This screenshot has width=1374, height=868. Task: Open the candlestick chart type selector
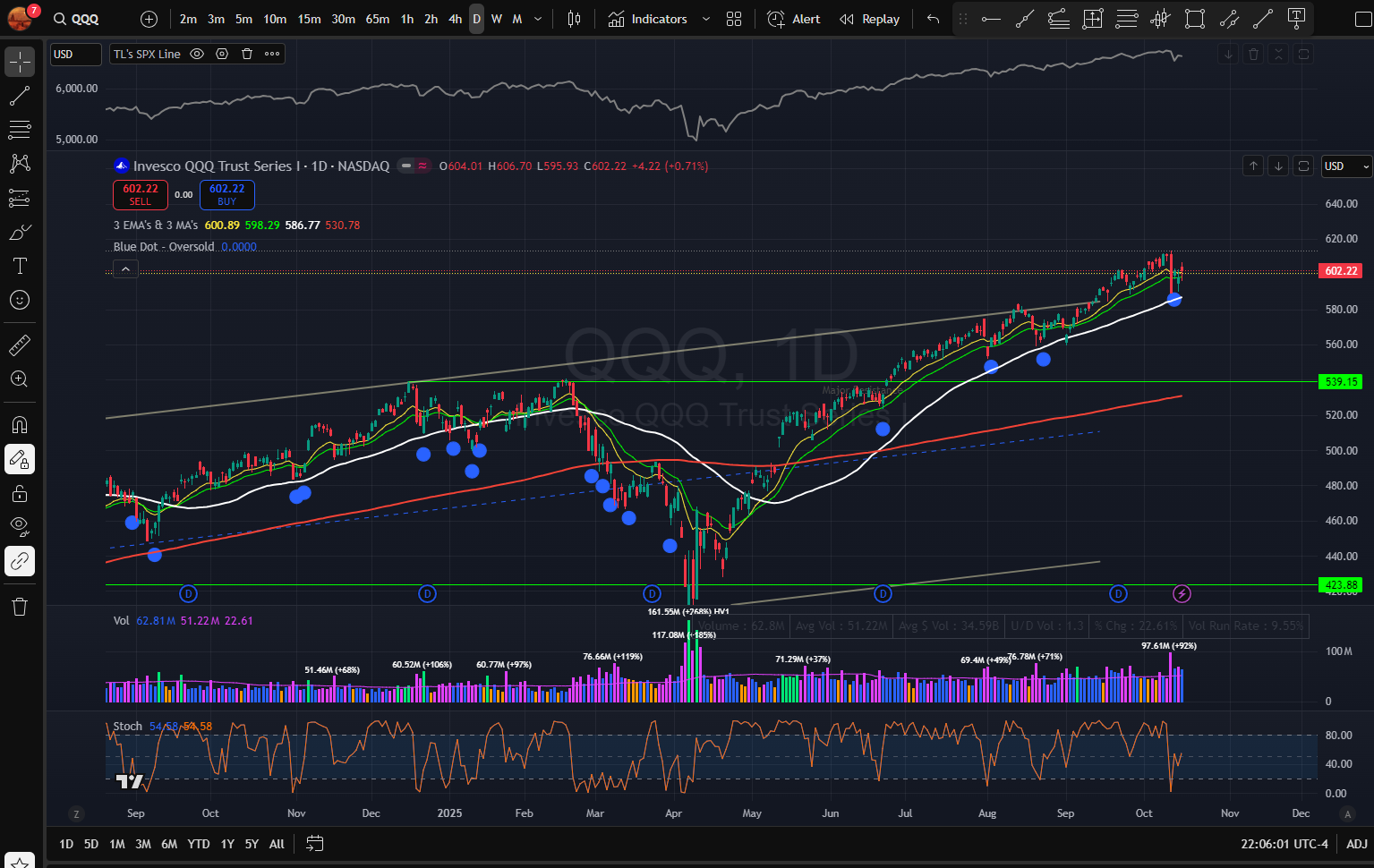(x=575, y=19)
